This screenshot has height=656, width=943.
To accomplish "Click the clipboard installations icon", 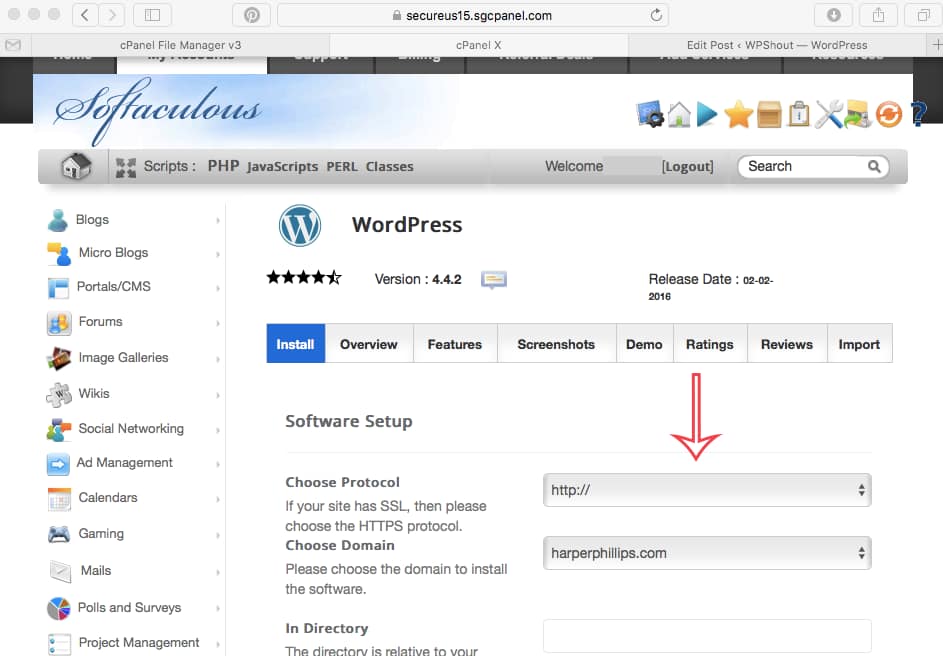I will 797,114.
